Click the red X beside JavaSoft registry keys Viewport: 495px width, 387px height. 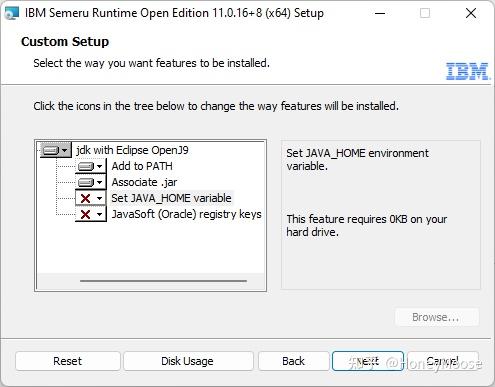(86, 214)
